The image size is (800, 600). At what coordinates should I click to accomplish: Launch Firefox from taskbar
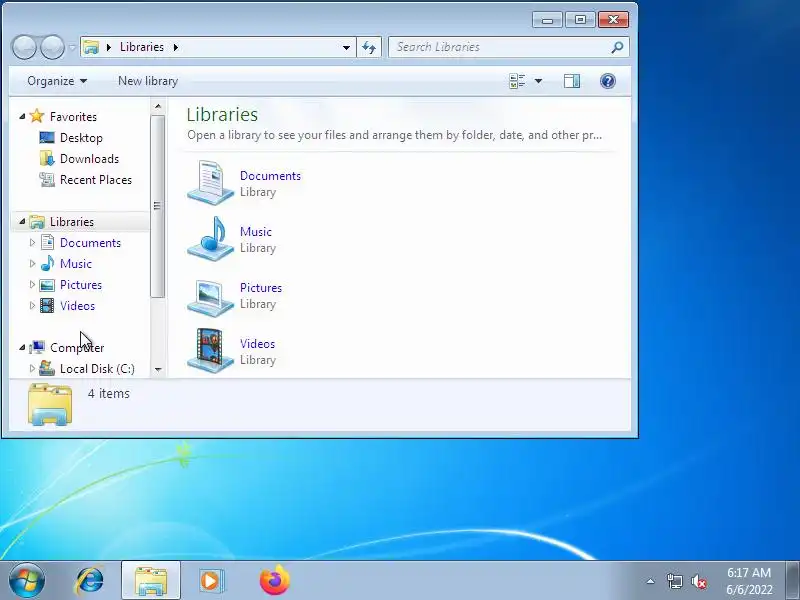274,581
